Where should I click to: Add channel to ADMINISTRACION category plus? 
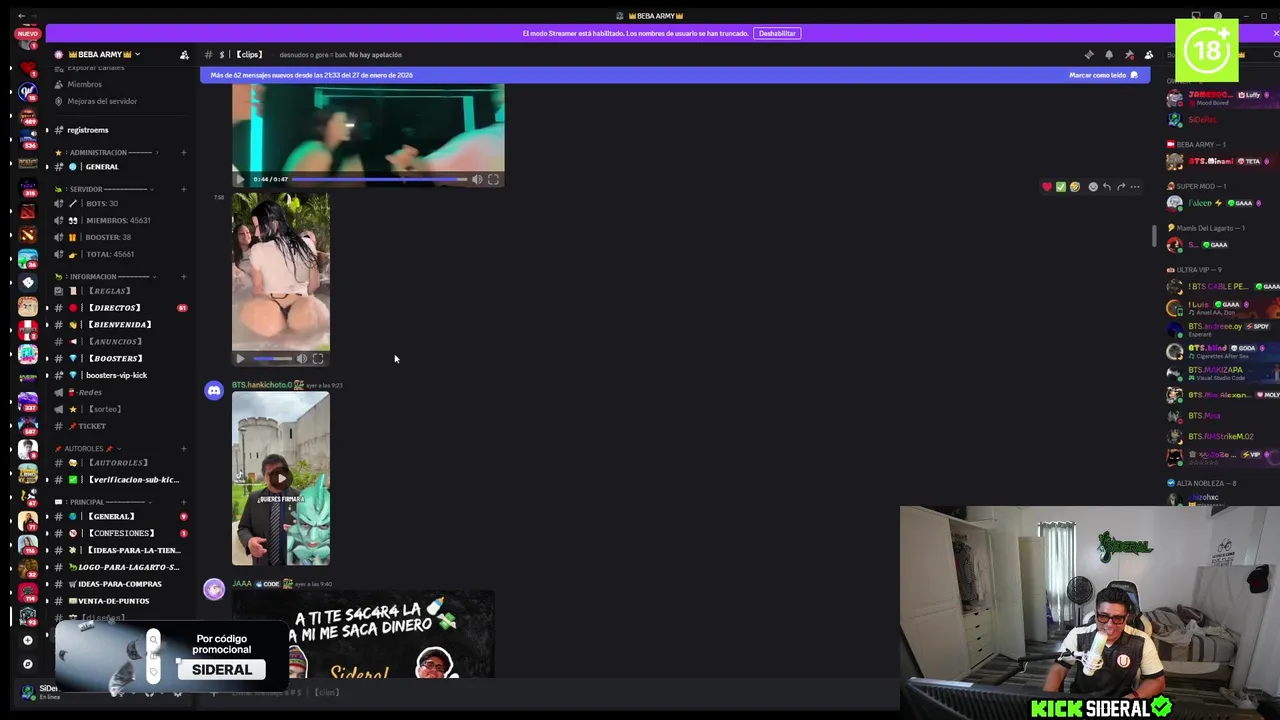click(x=184, y=153)
